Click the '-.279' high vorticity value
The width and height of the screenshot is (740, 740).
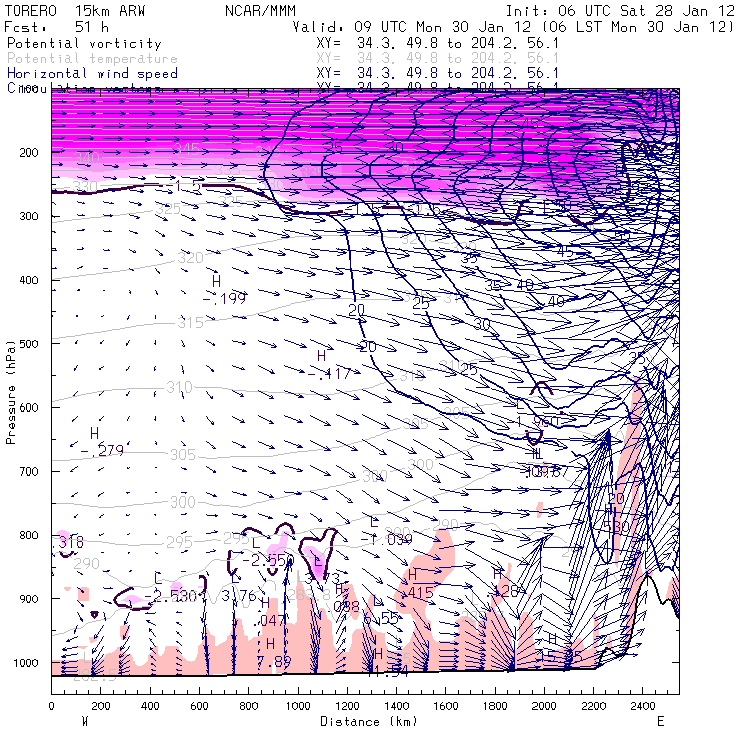[102, 451]
